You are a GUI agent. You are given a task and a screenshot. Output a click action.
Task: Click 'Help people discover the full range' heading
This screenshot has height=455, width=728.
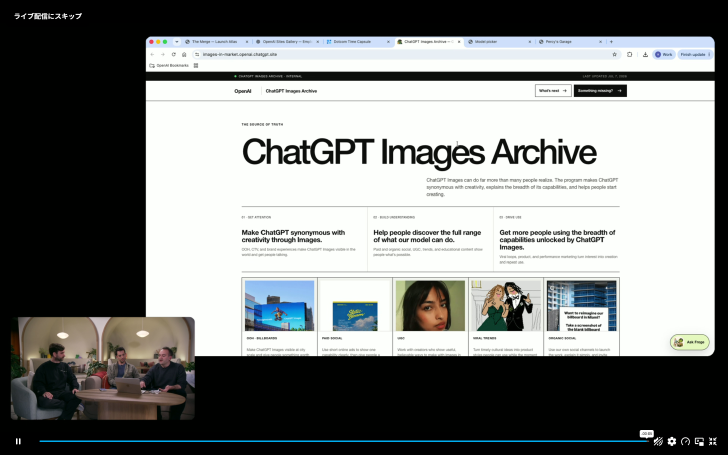427,236
